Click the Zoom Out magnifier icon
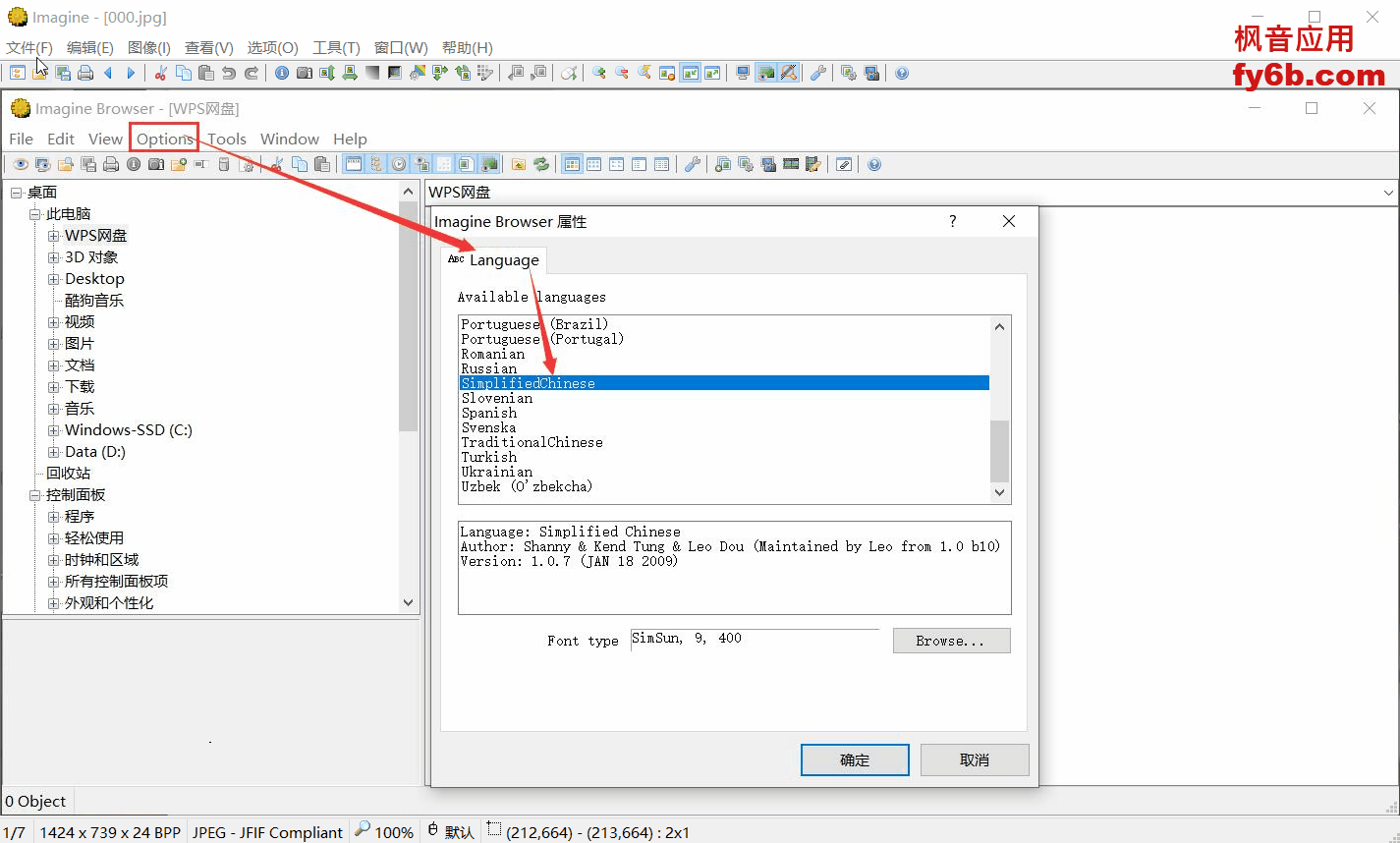Screen dimensions: 1400x843 pyautogui.click(x=621, y=73)
